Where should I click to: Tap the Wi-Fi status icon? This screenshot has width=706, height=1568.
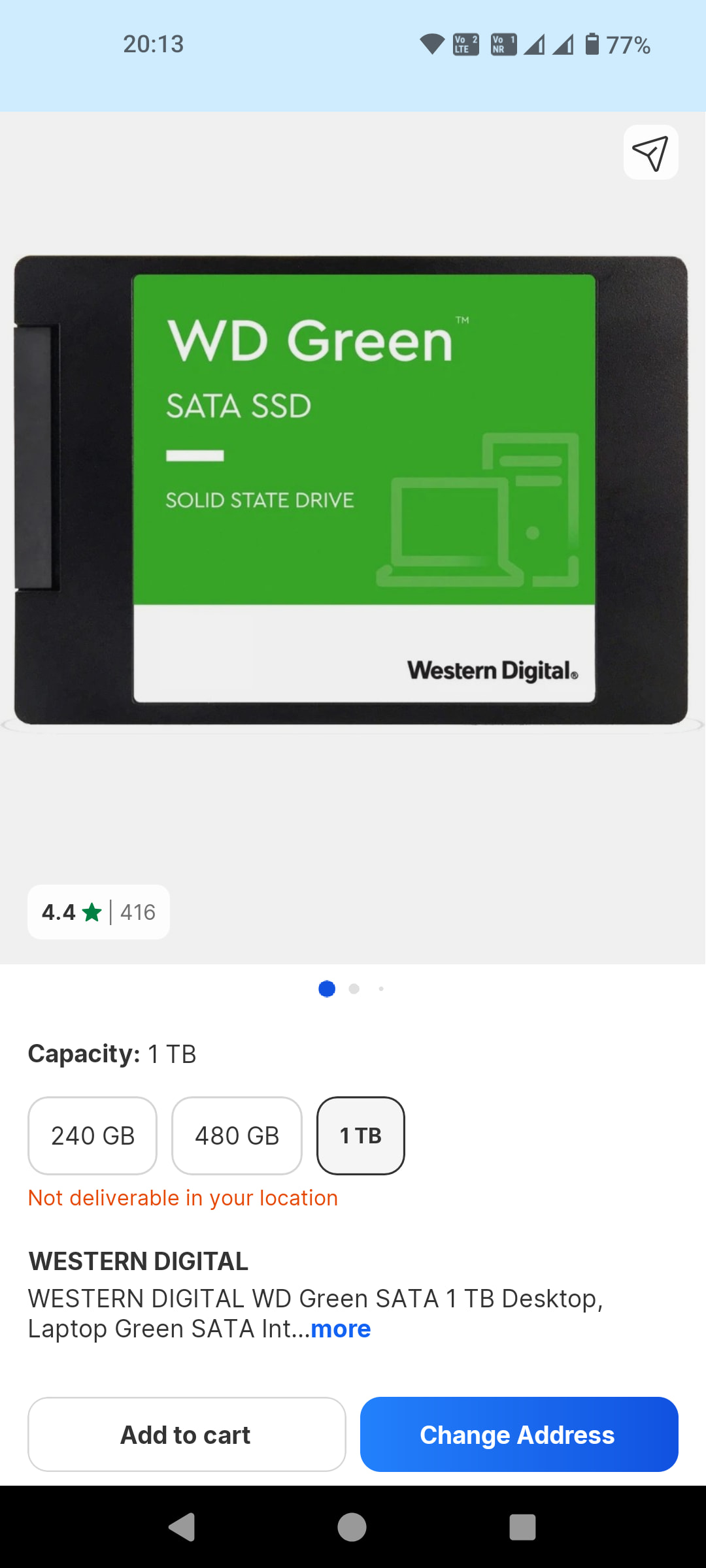point(432,44)
